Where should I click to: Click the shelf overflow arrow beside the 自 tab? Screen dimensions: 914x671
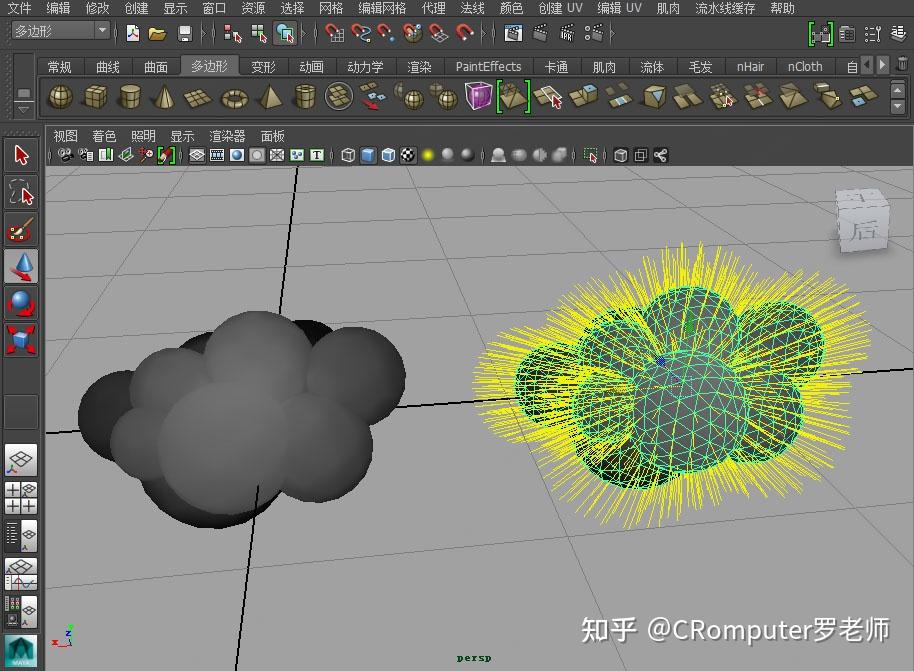point(883,66)
